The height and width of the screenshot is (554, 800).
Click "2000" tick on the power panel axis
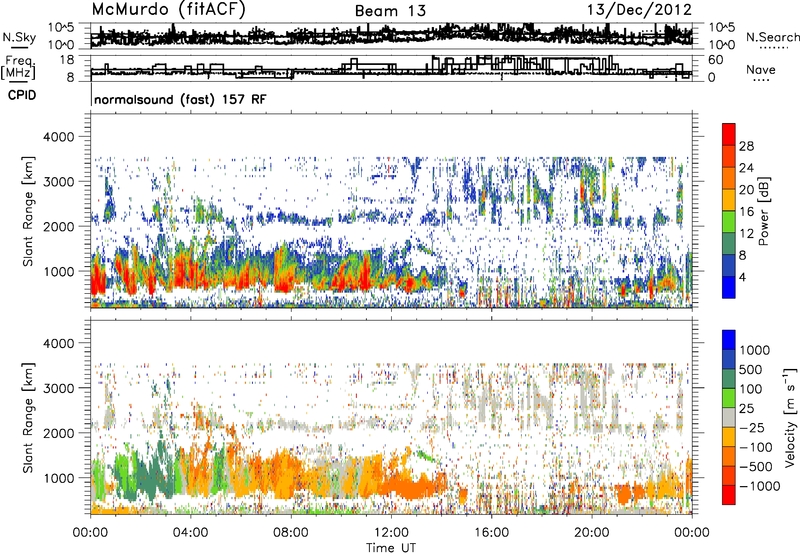click(58, 226)
